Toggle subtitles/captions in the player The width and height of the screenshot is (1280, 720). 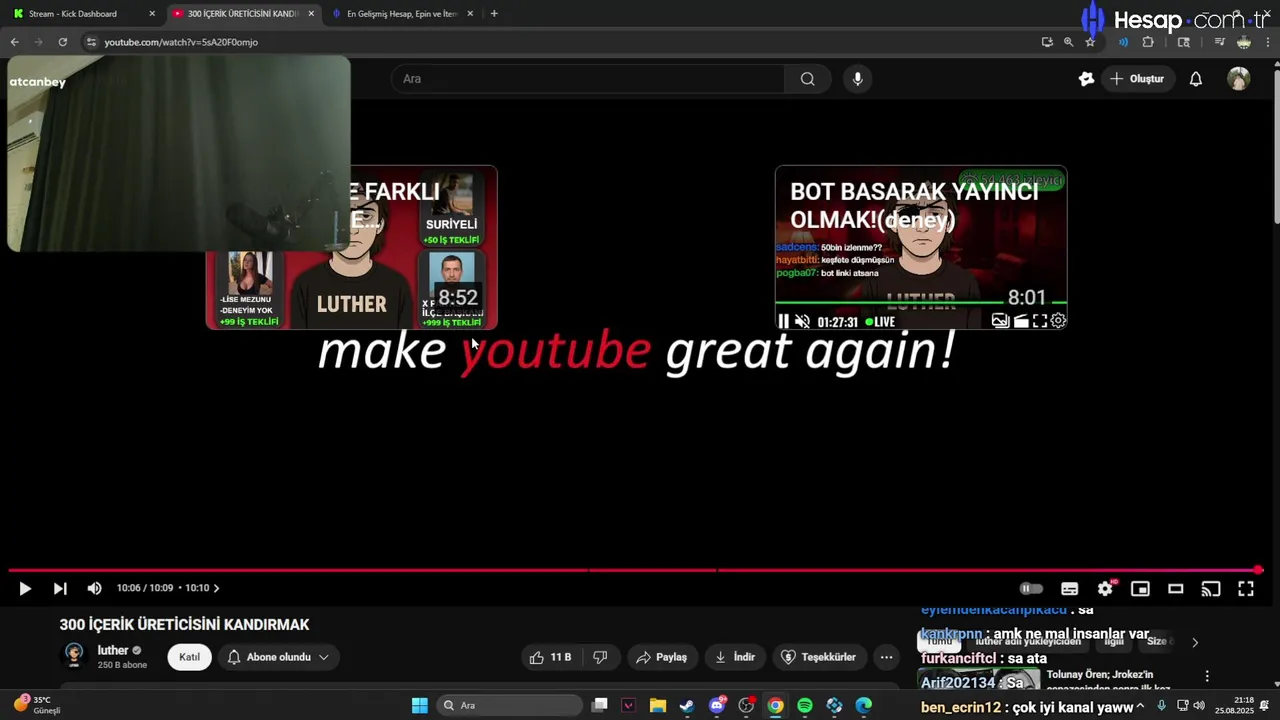coord(1069,589)
